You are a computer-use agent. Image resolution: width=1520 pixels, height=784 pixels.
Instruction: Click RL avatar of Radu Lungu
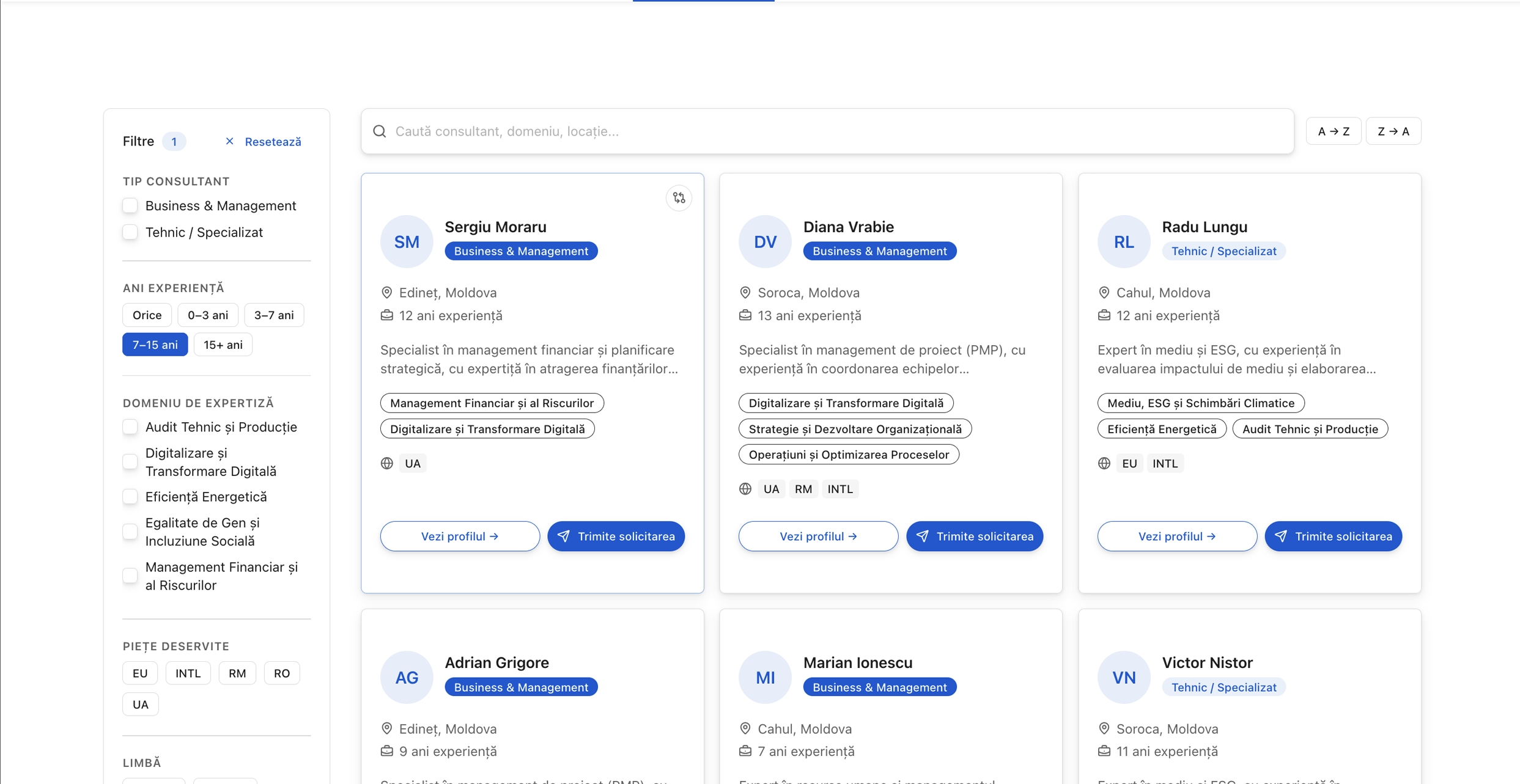pos(1123,241)
